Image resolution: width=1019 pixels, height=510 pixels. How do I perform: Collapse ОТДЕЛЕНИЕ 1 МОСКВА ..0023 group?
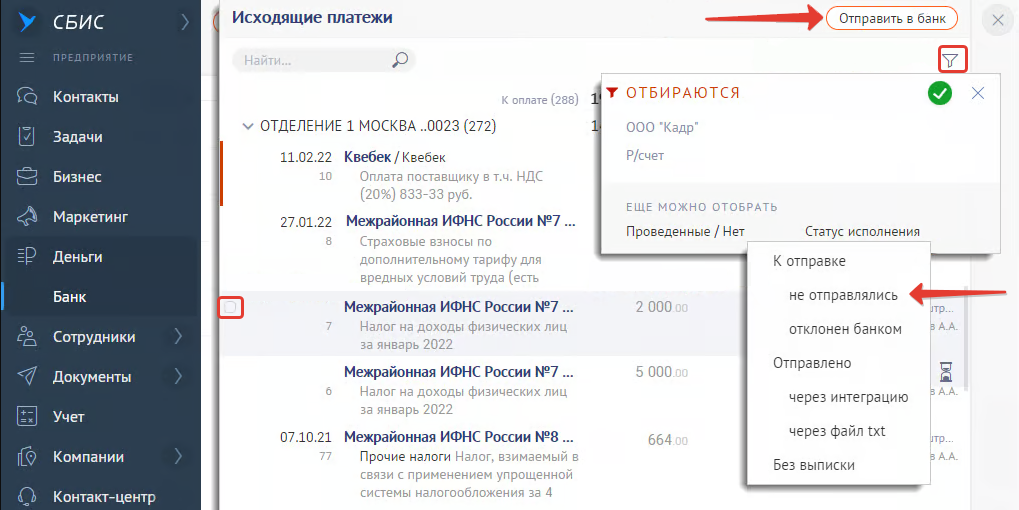tap(247, 127)
